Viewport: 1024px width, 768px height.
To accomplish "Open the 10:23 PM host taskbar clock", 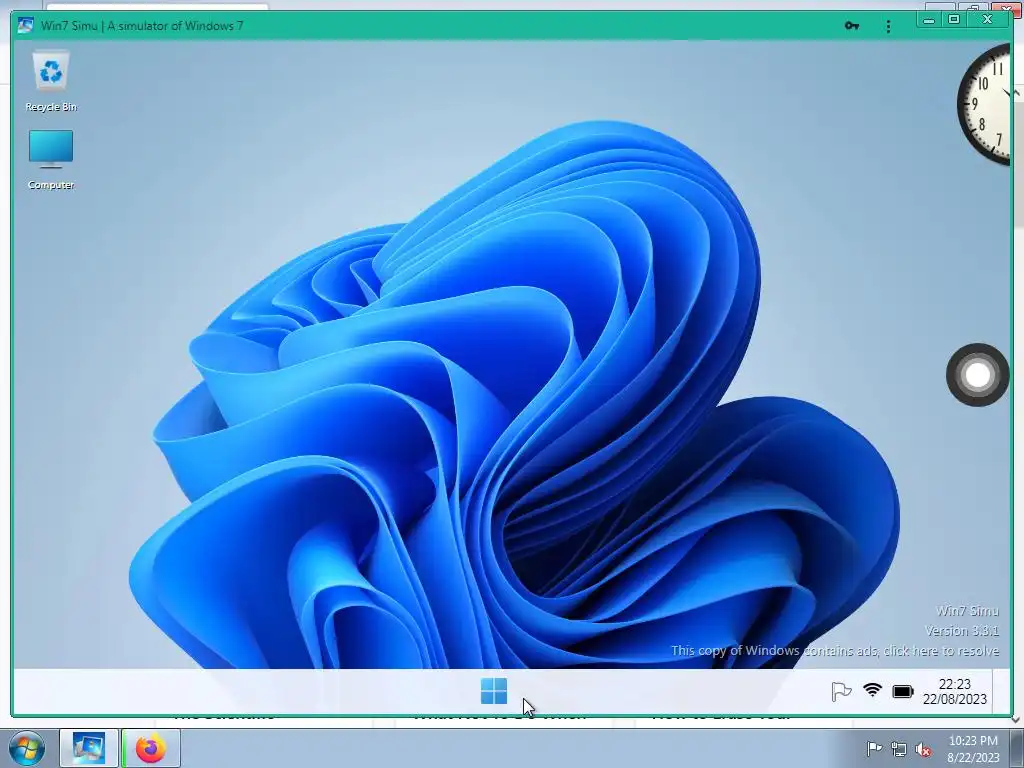I will click(x=972, y=748).
